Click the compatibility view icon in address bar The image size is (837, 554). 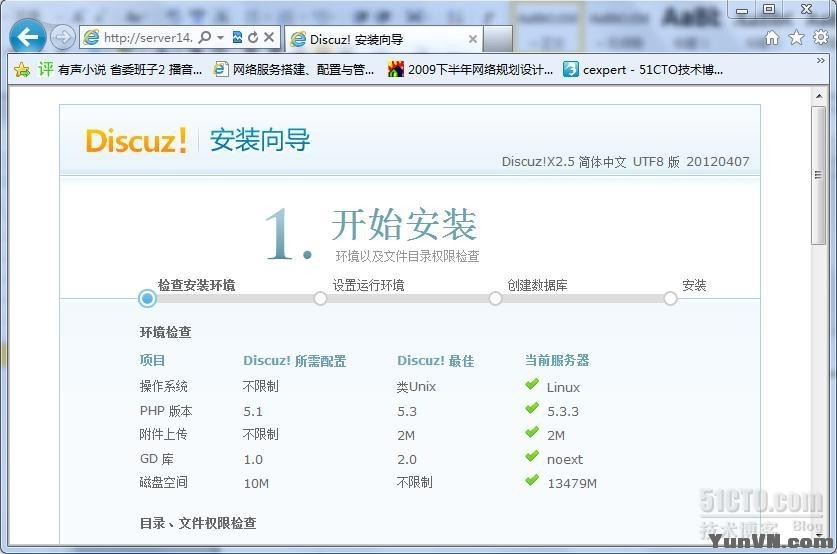tap(238, 37)
